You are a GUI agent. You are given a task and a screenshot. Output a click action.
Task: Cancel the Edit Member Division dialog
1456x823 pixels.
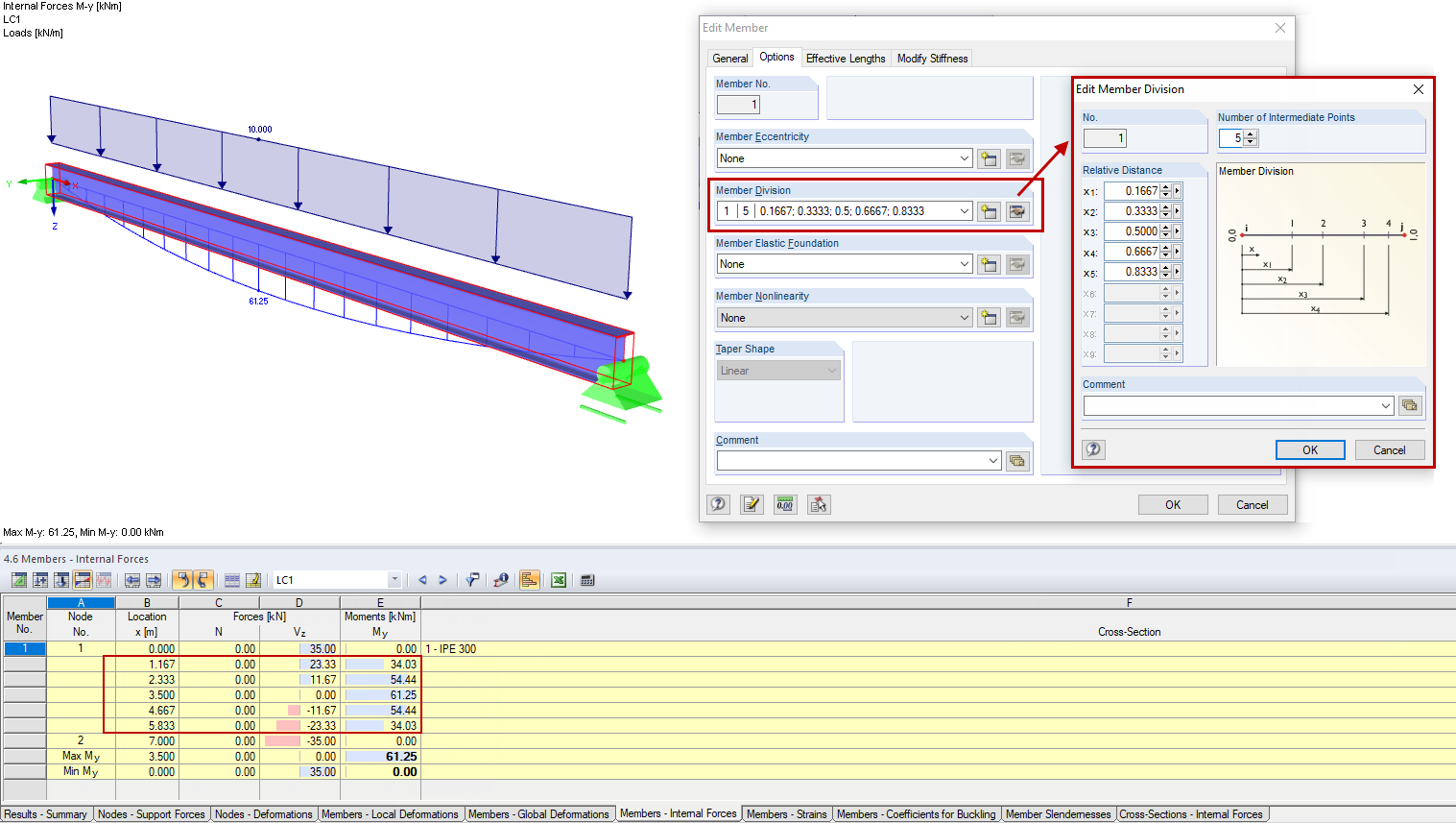pyautogui.click(x=1389, y=449)
